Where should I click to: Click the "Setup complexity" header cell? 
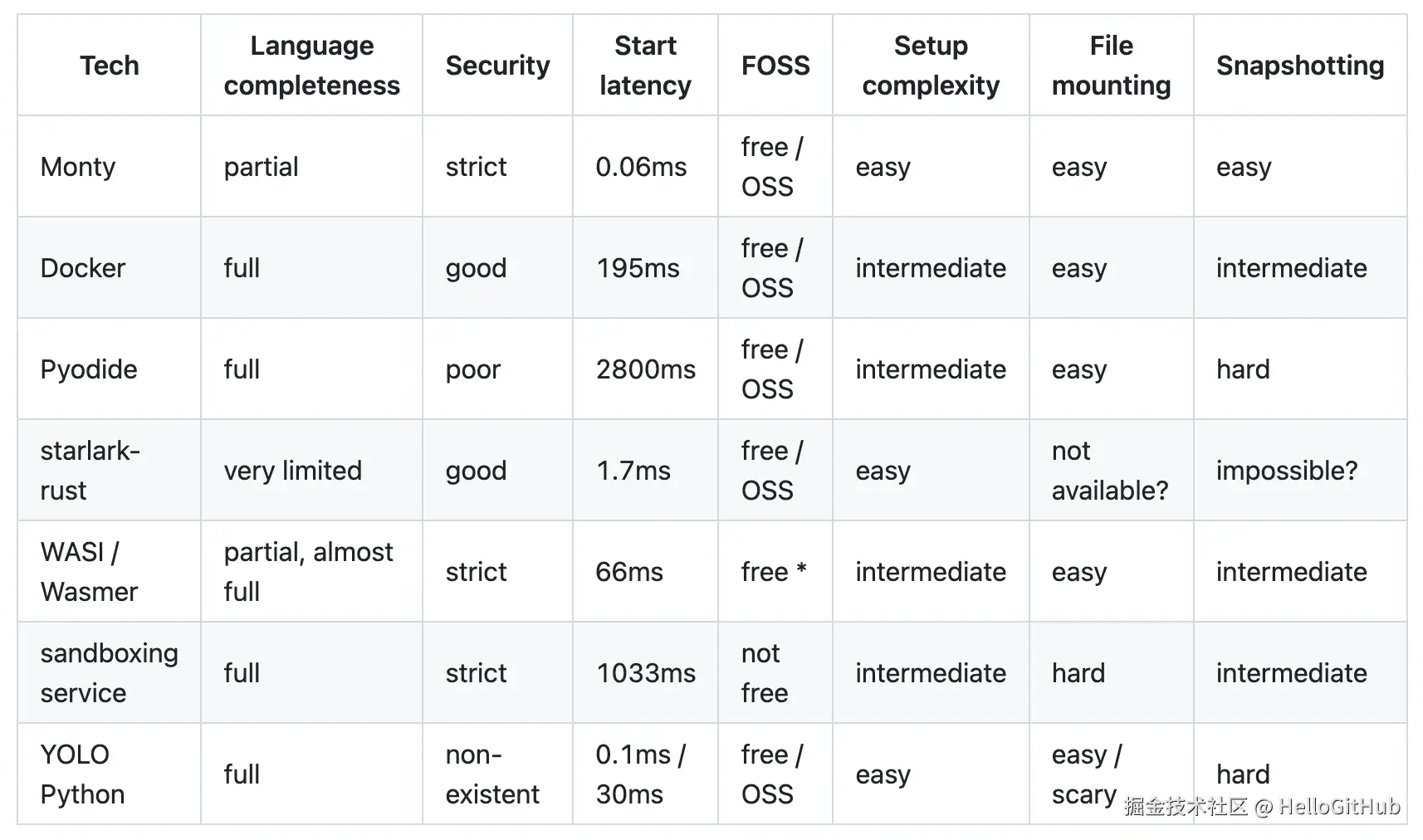930,66
